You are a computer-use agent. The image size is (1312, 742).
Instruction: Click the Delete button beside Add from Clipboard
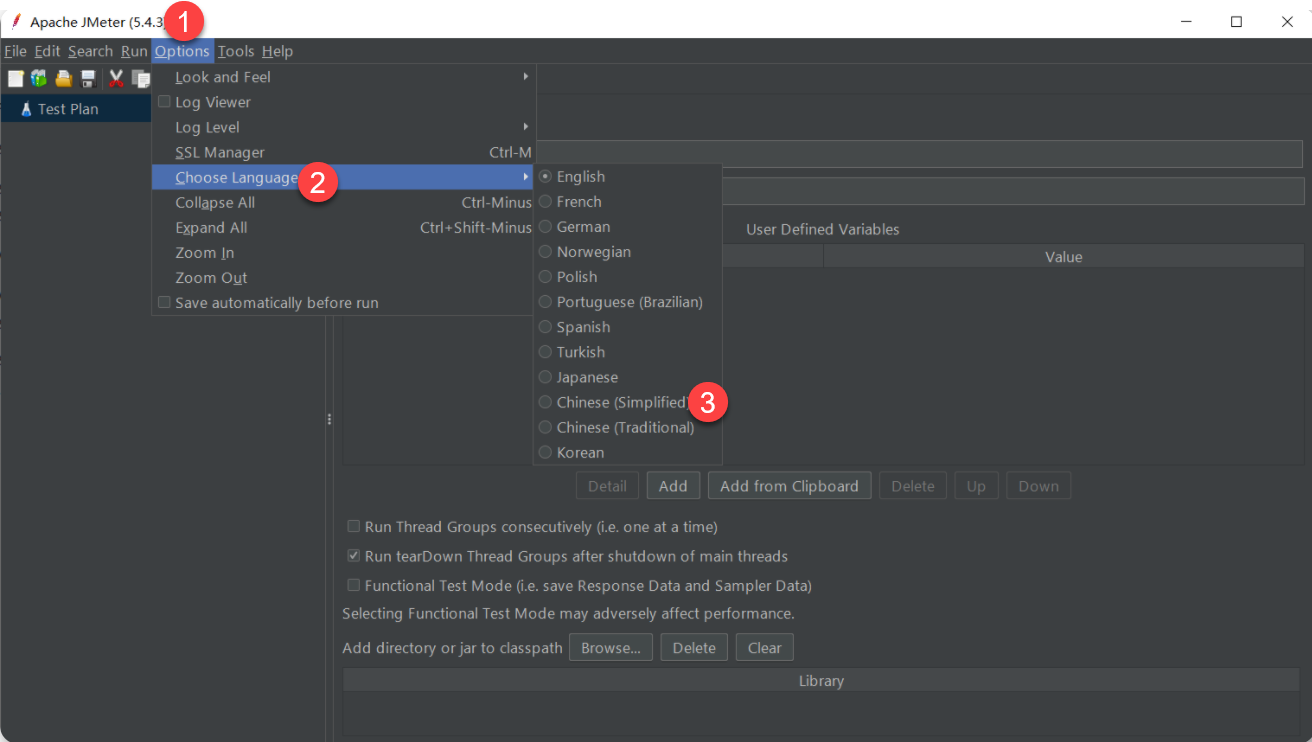[x=912, y=486]
